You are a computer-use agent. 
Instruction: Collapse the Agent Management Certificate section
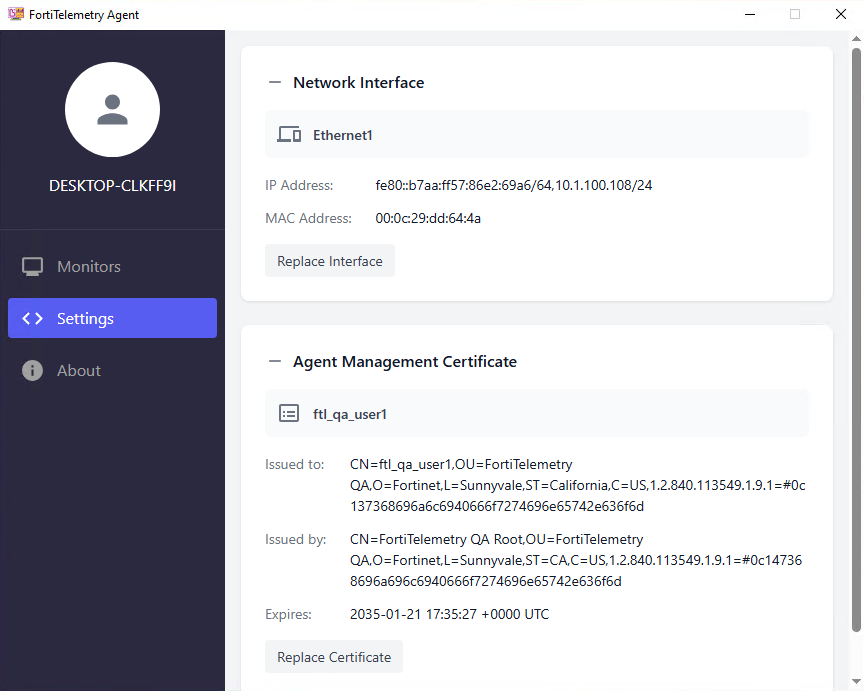[274, 361]
